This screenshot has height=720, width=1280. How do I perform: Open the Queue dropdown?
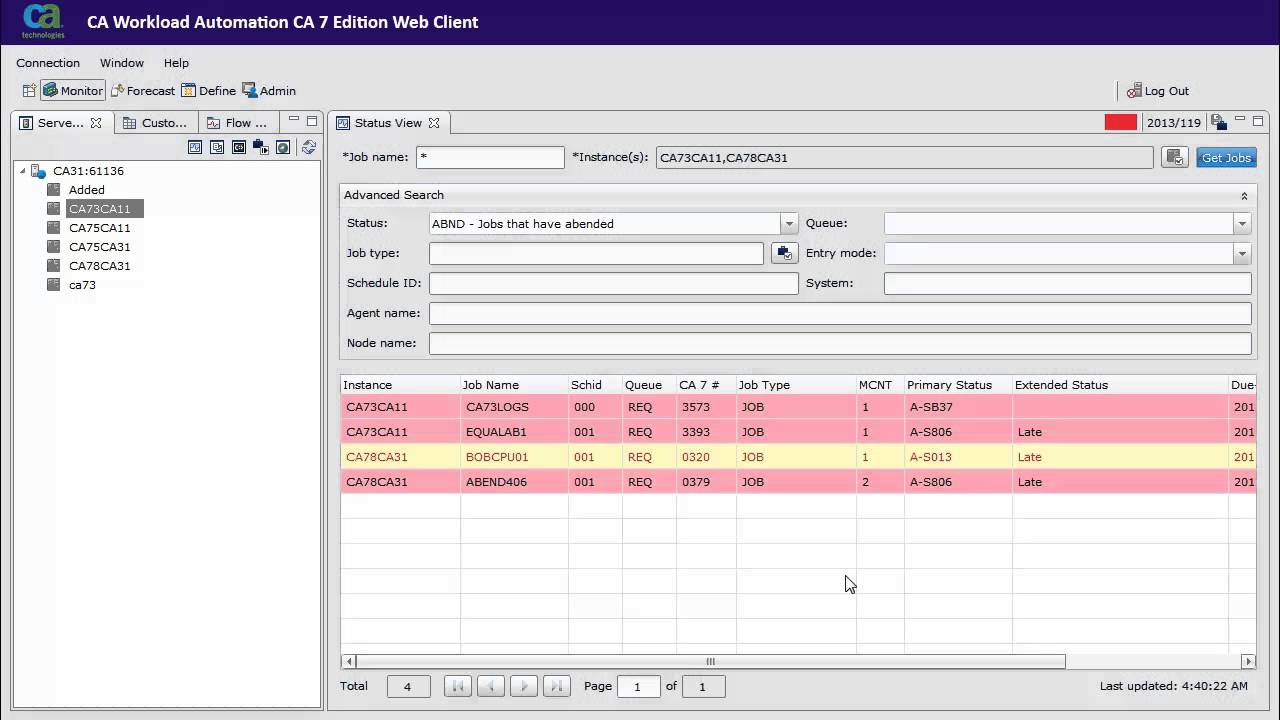point(1242,224)
